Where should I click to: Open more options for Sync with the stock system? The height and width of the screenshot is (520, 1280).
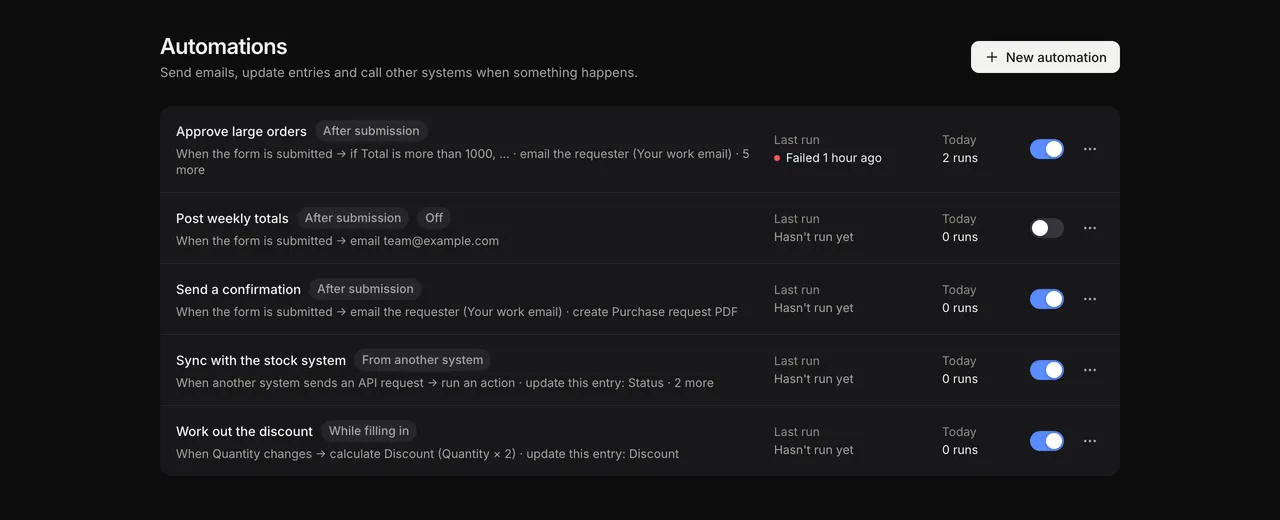[1090, 370]
